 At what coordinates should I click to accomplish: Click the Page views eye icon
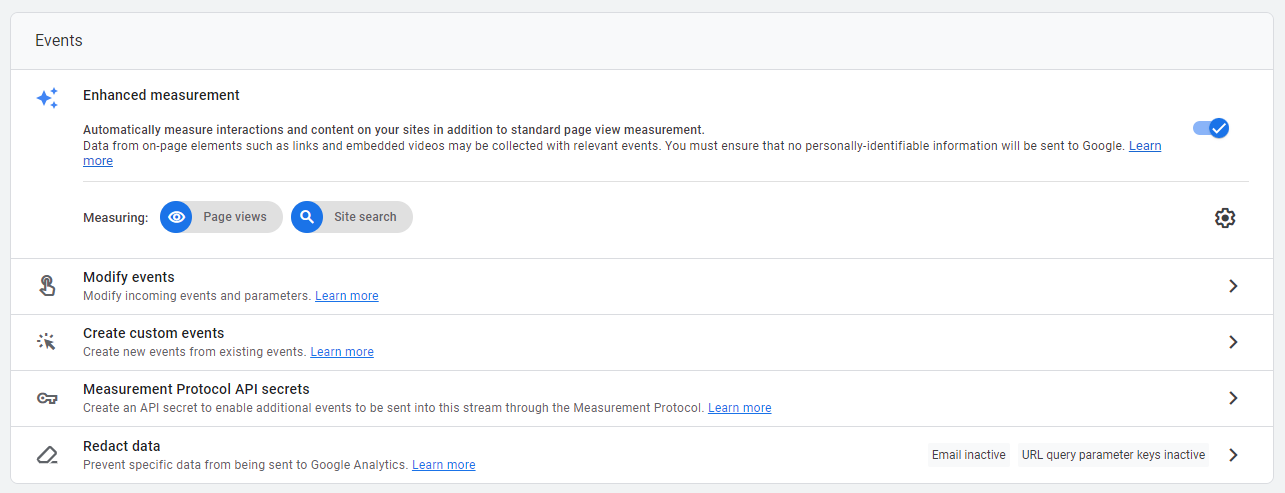coord(177,217)
